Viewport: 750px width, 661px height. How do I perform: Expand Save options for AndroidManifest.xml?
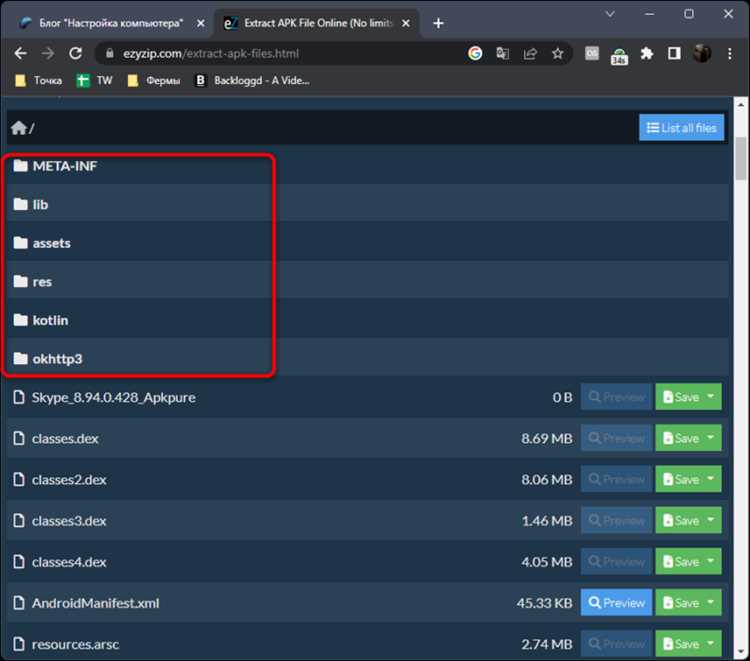click(711, 603)
